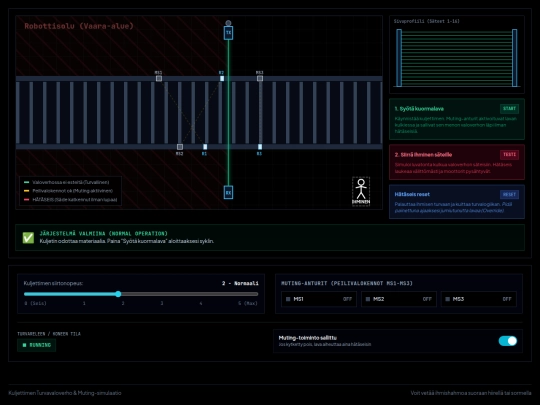Click the 'MUTING-ANTURIT' section heading
Screen dimensions: 540x405
[x=346, y=283]
